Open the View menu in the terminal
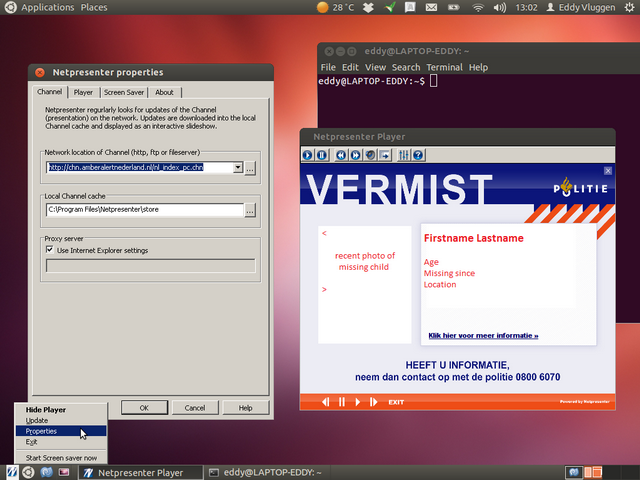The image size is (640, 480). click(x=376, y=67)
